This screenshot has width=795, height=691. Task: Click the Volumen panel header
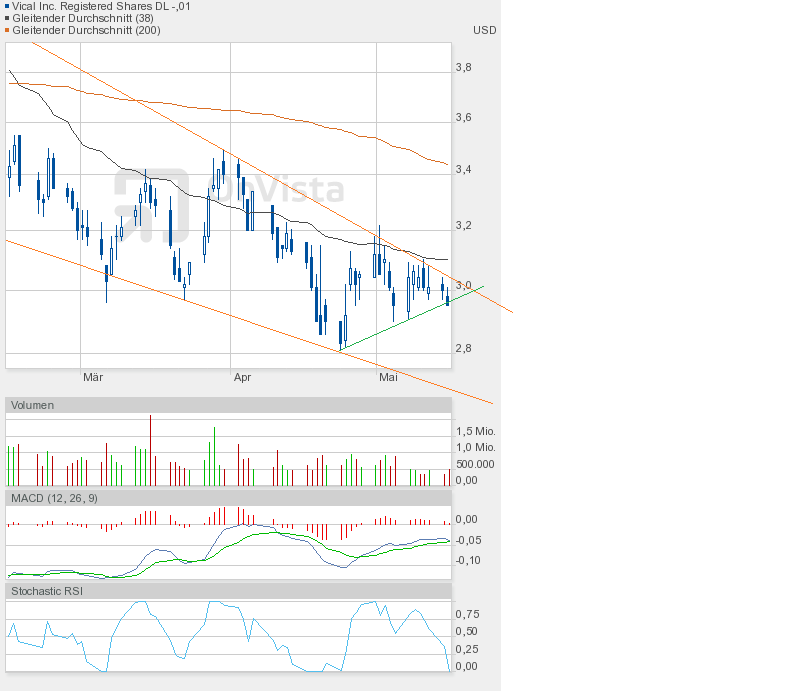click(x=228, y=405)
